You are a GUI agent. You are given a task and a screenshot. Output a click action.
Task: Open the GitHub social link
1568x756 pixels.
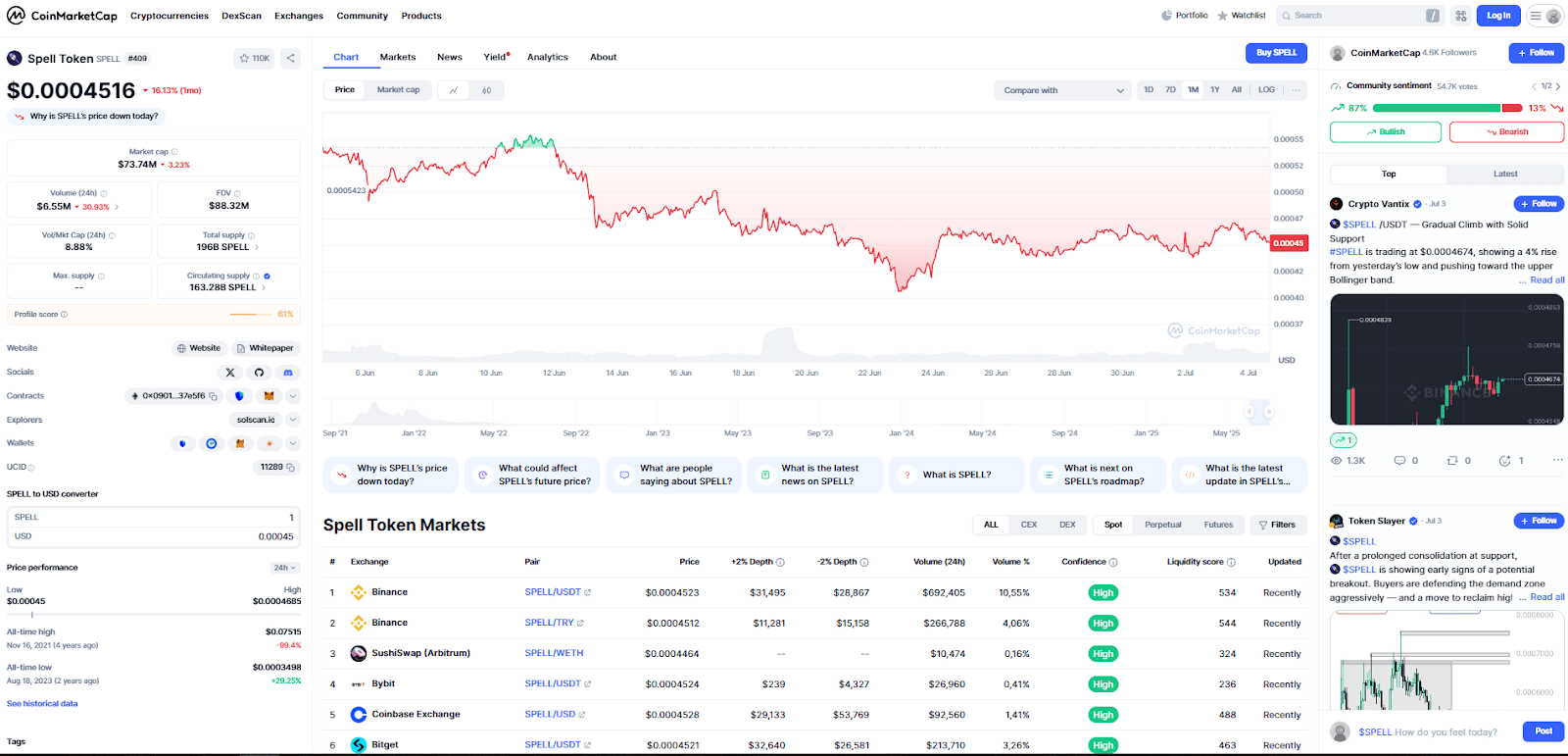click(x=259, y=373)
